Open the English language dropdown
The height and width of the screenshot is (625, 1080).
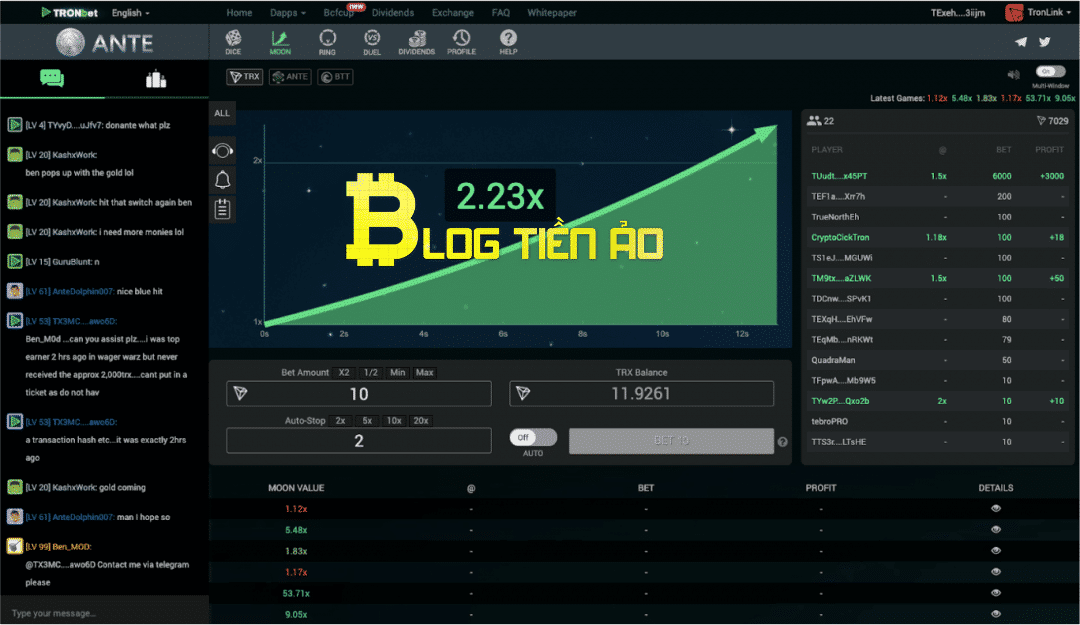[x=130, y=12]
